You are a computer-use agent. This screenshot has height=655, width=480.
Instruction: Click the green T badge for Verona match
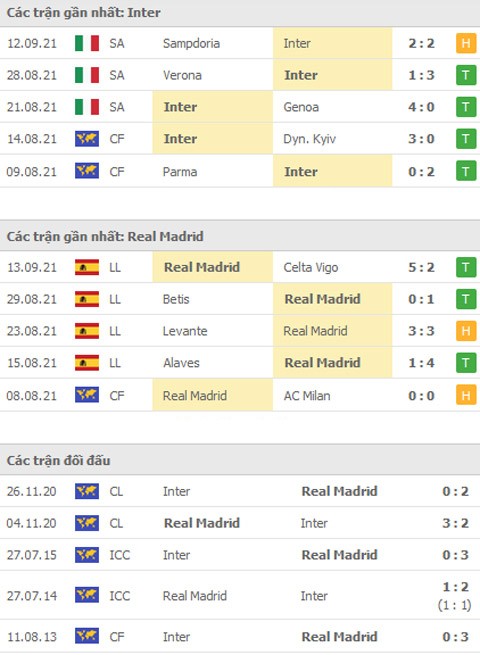[466, 75]
